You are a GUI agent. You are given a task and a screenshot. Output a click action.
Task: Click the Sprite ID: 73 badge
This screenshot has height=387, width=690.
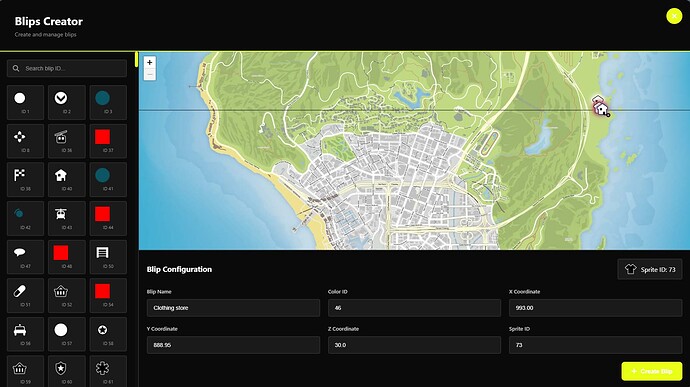650,269
